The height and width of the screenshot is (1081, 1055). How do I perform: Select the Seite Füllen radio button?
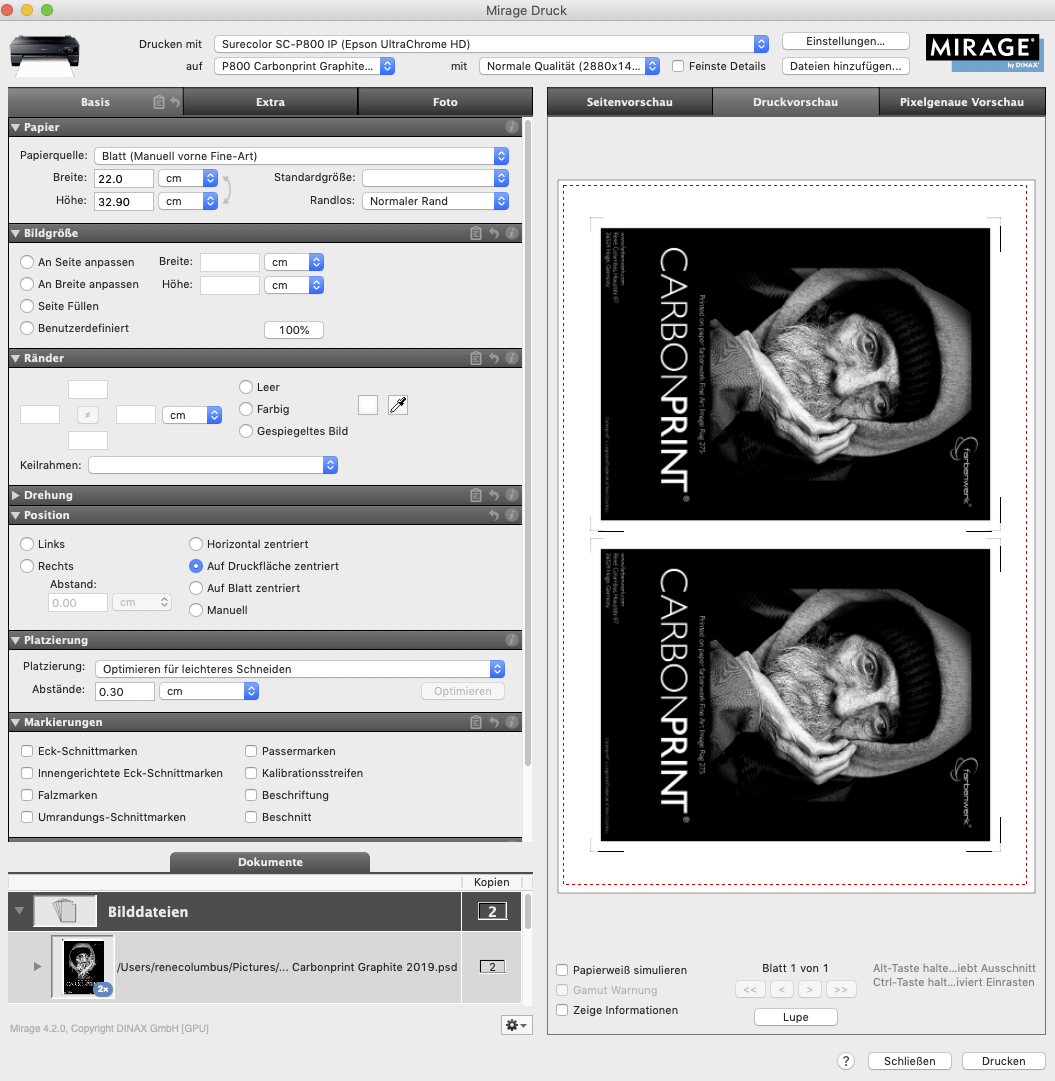tap(27, 306)
